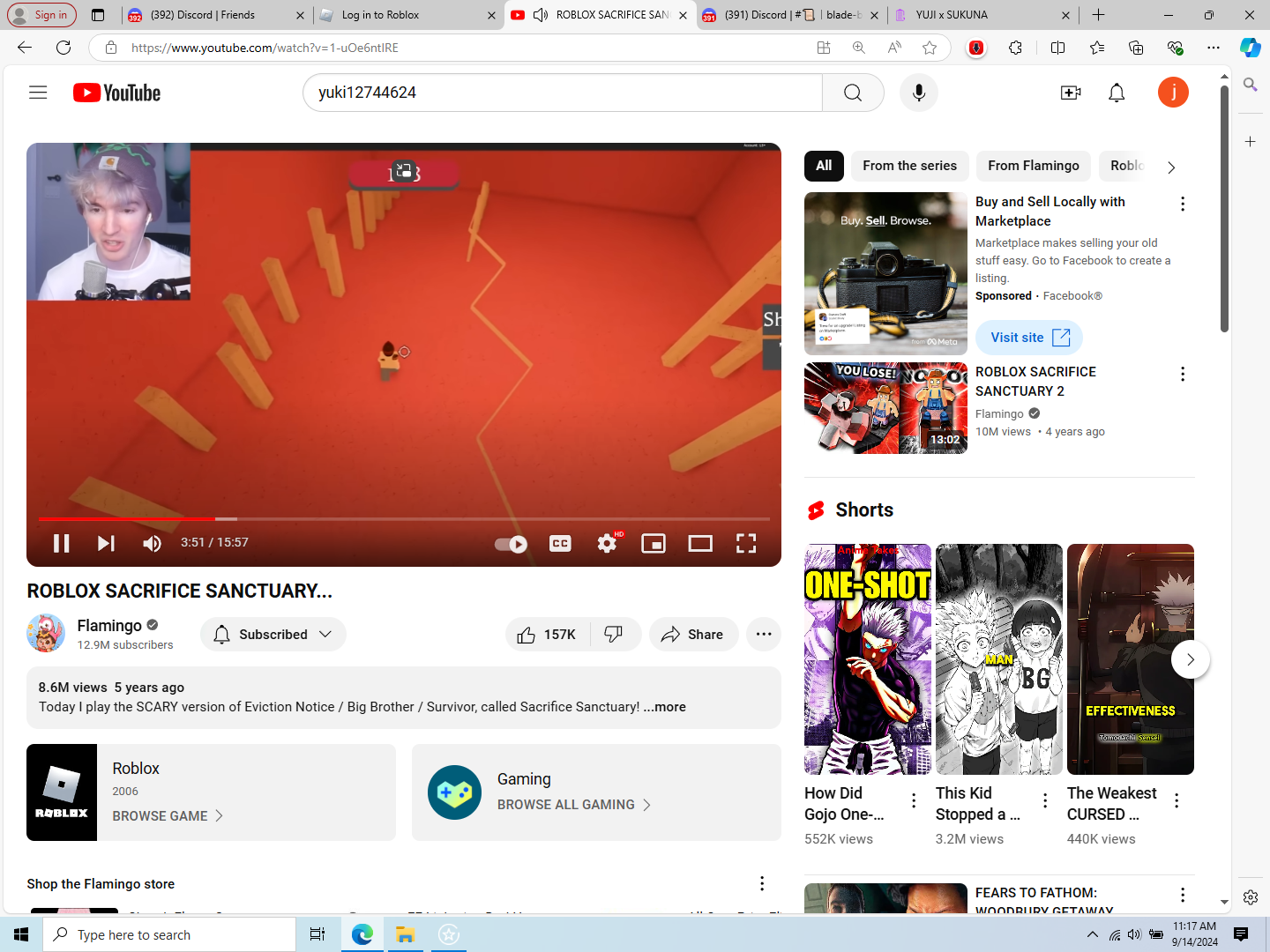Open options for Marketplace ad

tap(1183, 204)
